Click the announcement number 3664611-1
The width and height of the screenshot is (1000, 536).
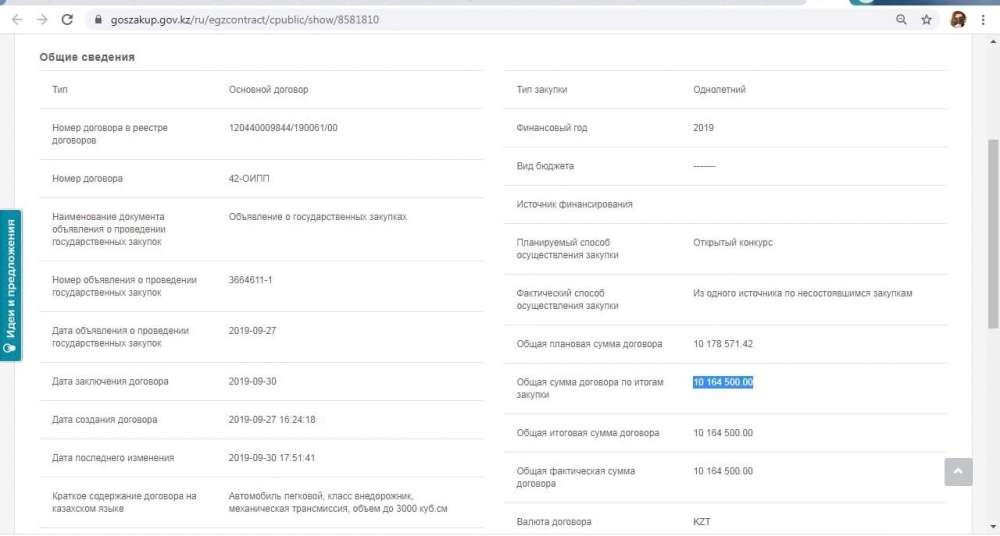tap(250, 280)
